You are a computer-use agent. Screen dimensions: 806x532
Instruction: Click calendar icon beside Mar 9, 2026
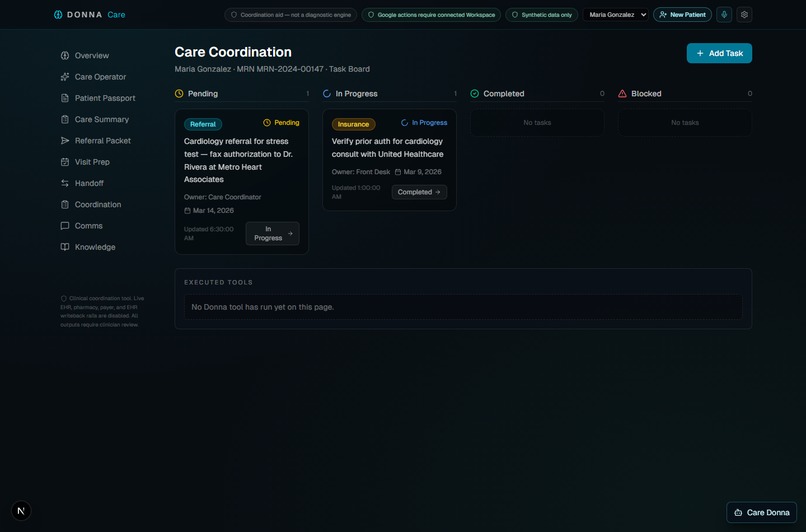point(398,172)
